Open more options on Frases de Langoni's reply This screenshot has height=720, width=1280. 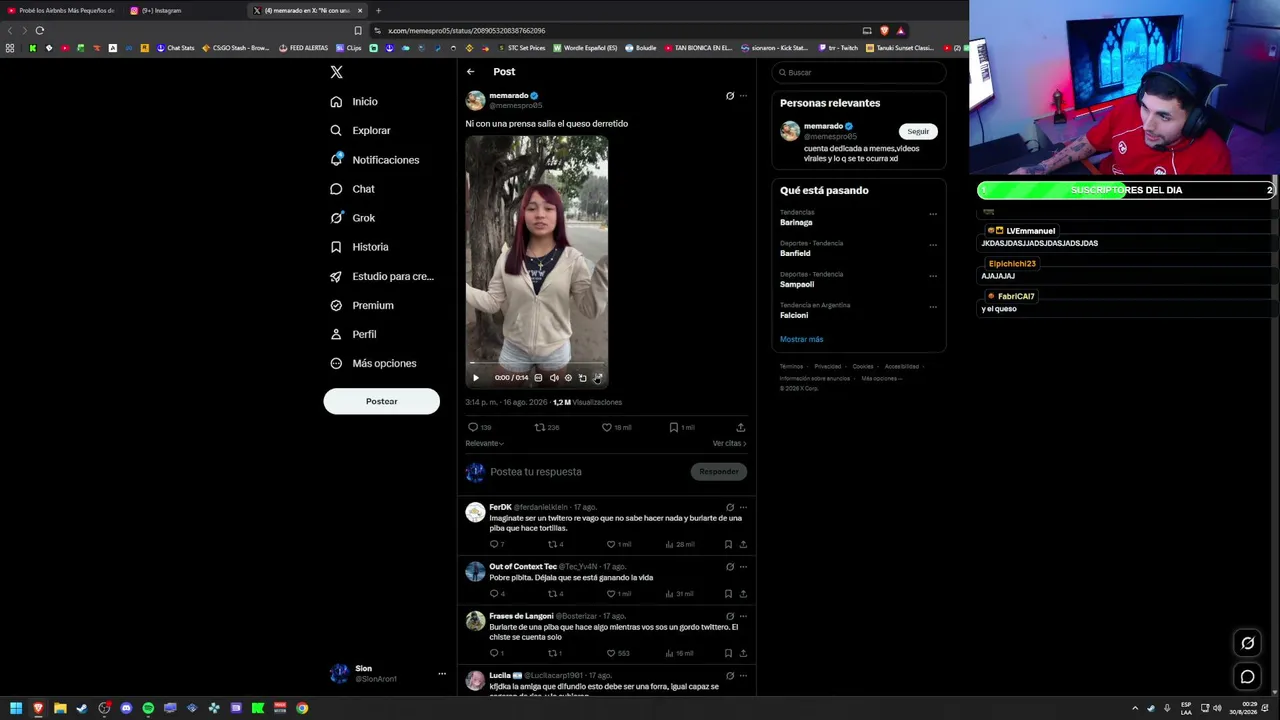pos(743,616)
